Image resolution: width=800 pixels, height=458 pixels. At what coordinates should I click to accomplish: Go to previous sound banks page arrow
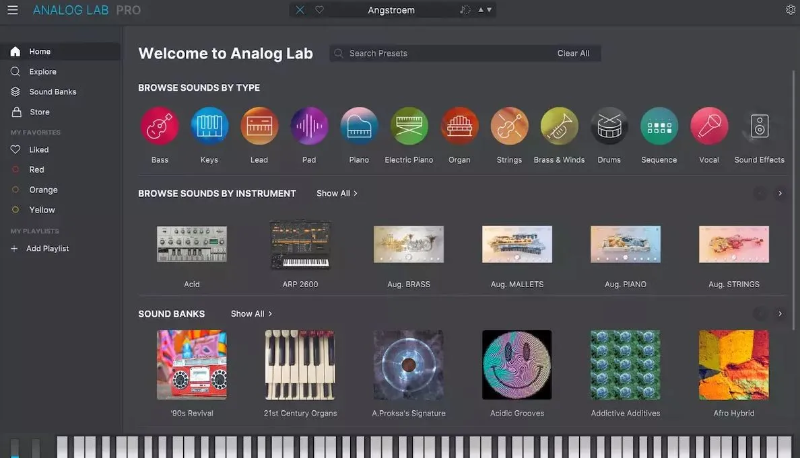[760, 314]
